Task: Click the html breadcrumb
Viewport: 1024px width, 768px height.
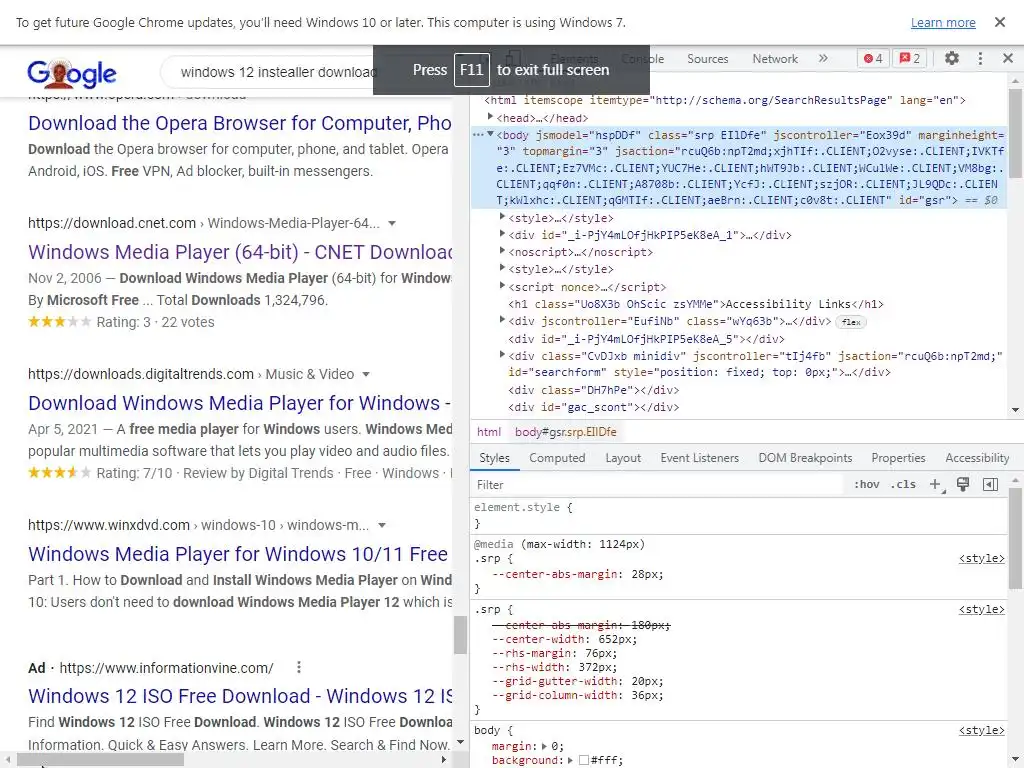Action: pyautogui.click(x=488, y=432)
